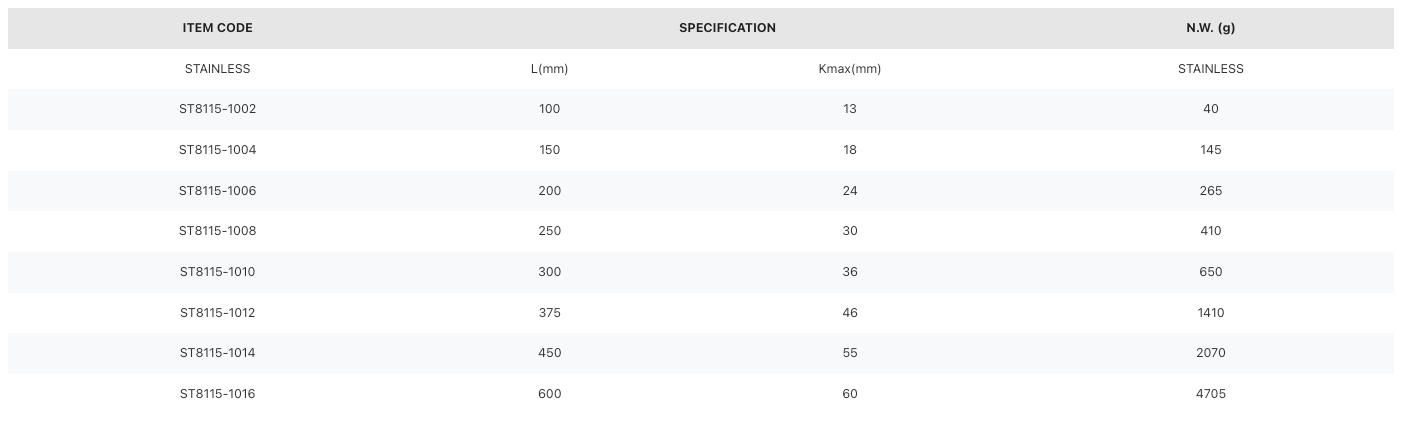Select item code ST8115-1004
The height and width of the screenshot is (430, 1403).
tap(217, 150)
